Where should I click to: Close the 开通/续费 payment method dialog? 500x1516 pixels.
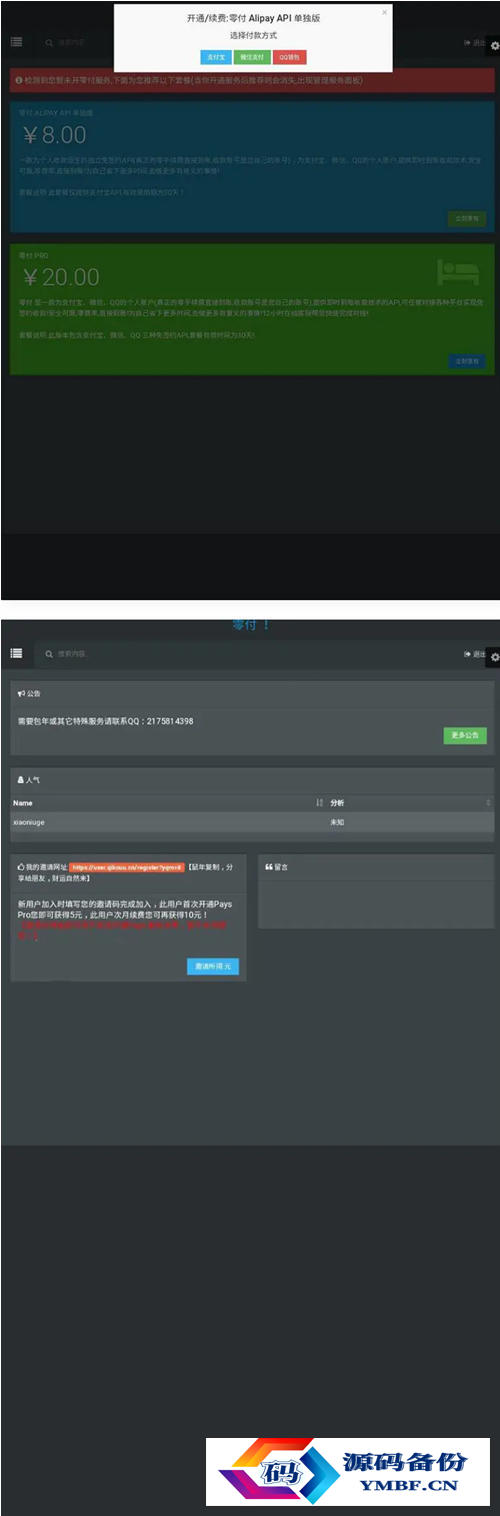384,12
